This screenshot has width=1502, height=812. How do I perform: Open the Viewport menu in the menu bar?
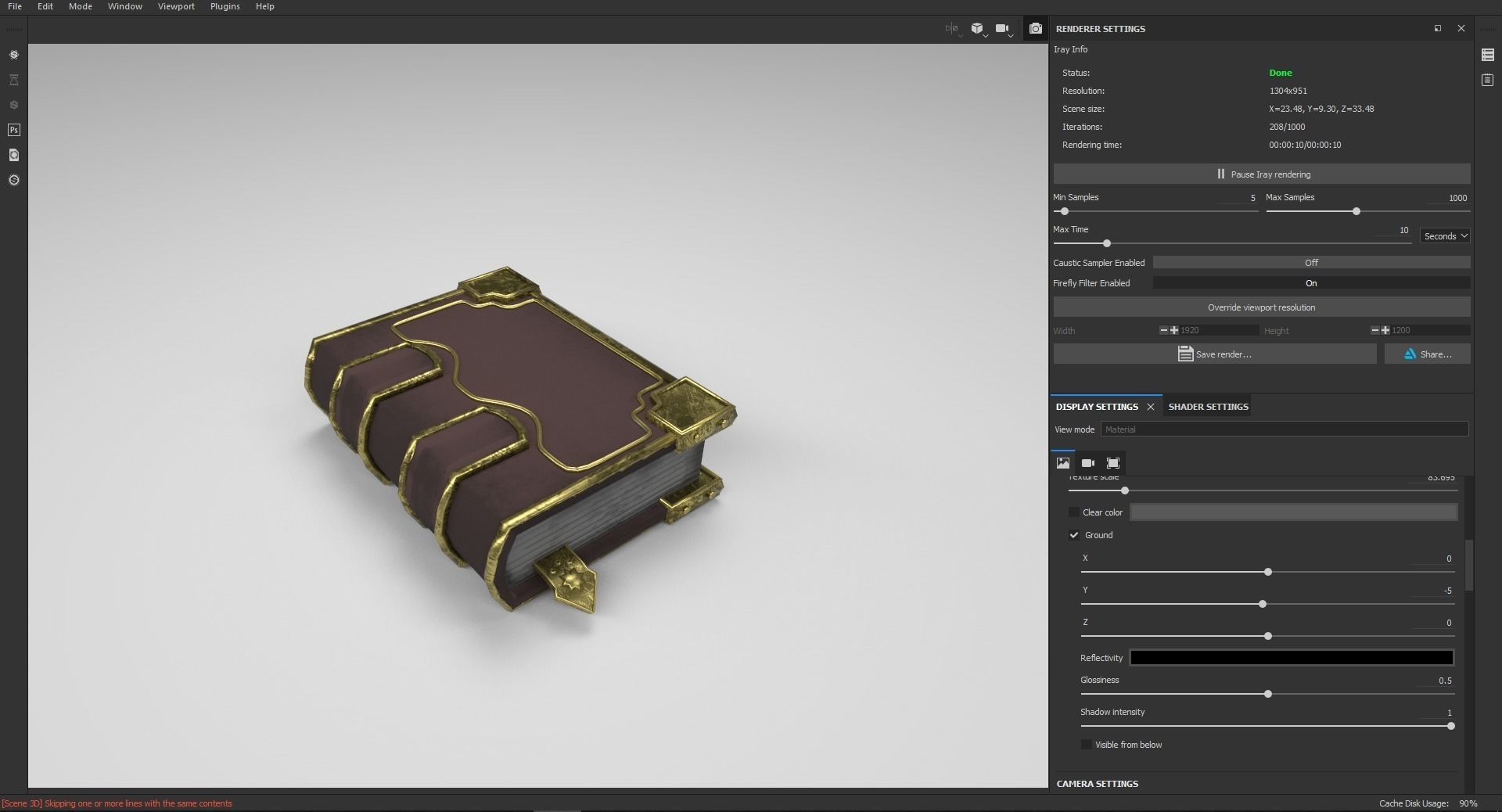[175, 6]
